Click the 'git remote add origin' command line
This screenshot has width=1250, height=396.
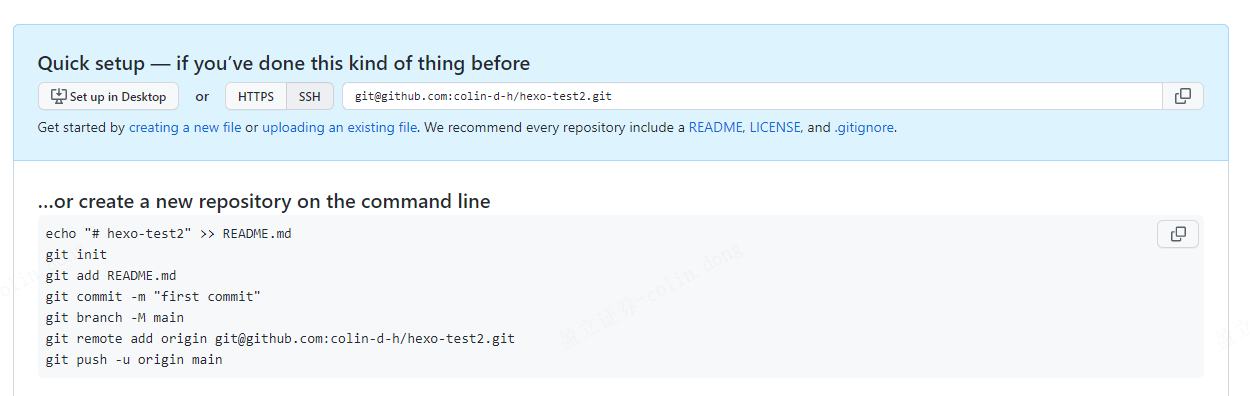click(280, 338)
